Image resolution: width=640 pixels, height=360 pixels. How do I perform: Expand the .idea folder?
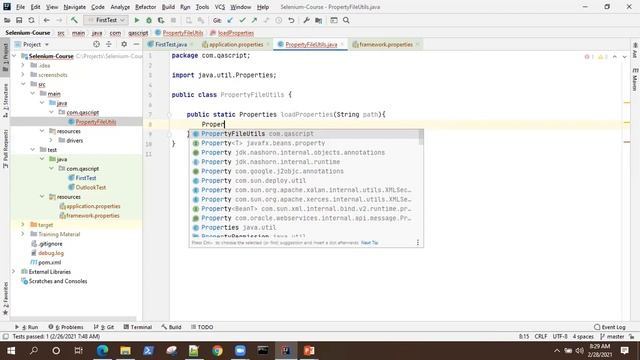23,65
